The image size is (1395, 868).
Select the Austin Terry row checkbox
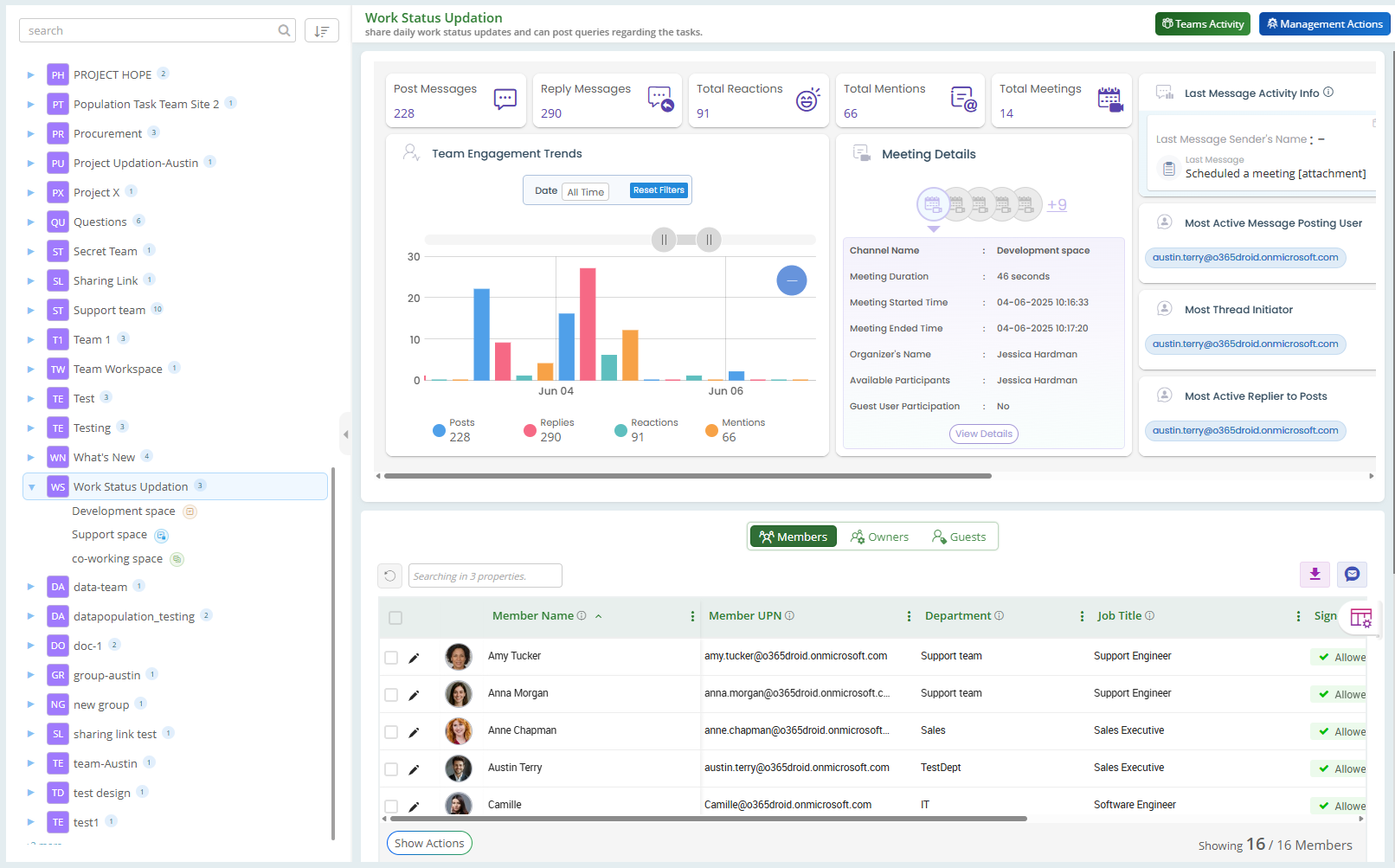(x=391, y=769)
